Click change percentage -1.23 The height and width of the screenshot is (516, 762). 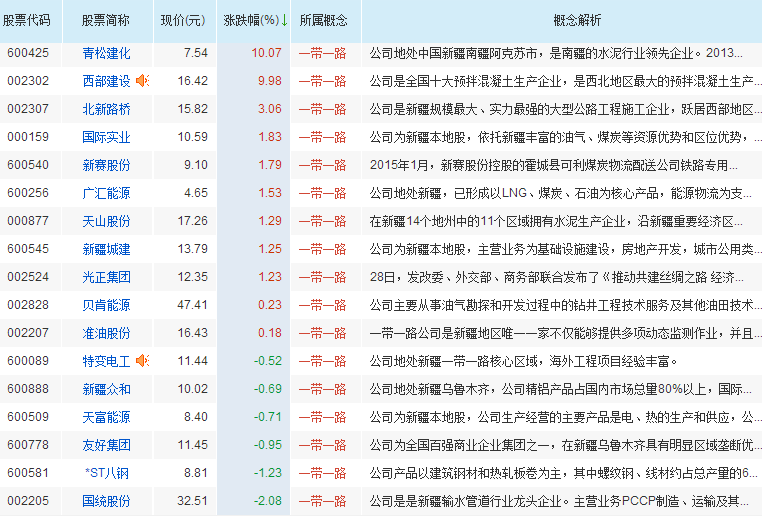pyautogui.click(x=268, y=473)
